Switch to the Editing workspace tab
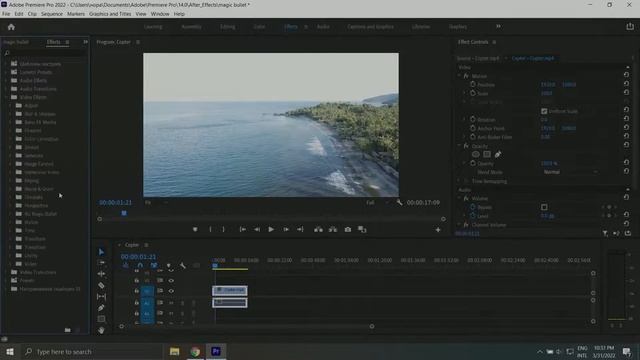The image size is (640, 360). [227, 27]
